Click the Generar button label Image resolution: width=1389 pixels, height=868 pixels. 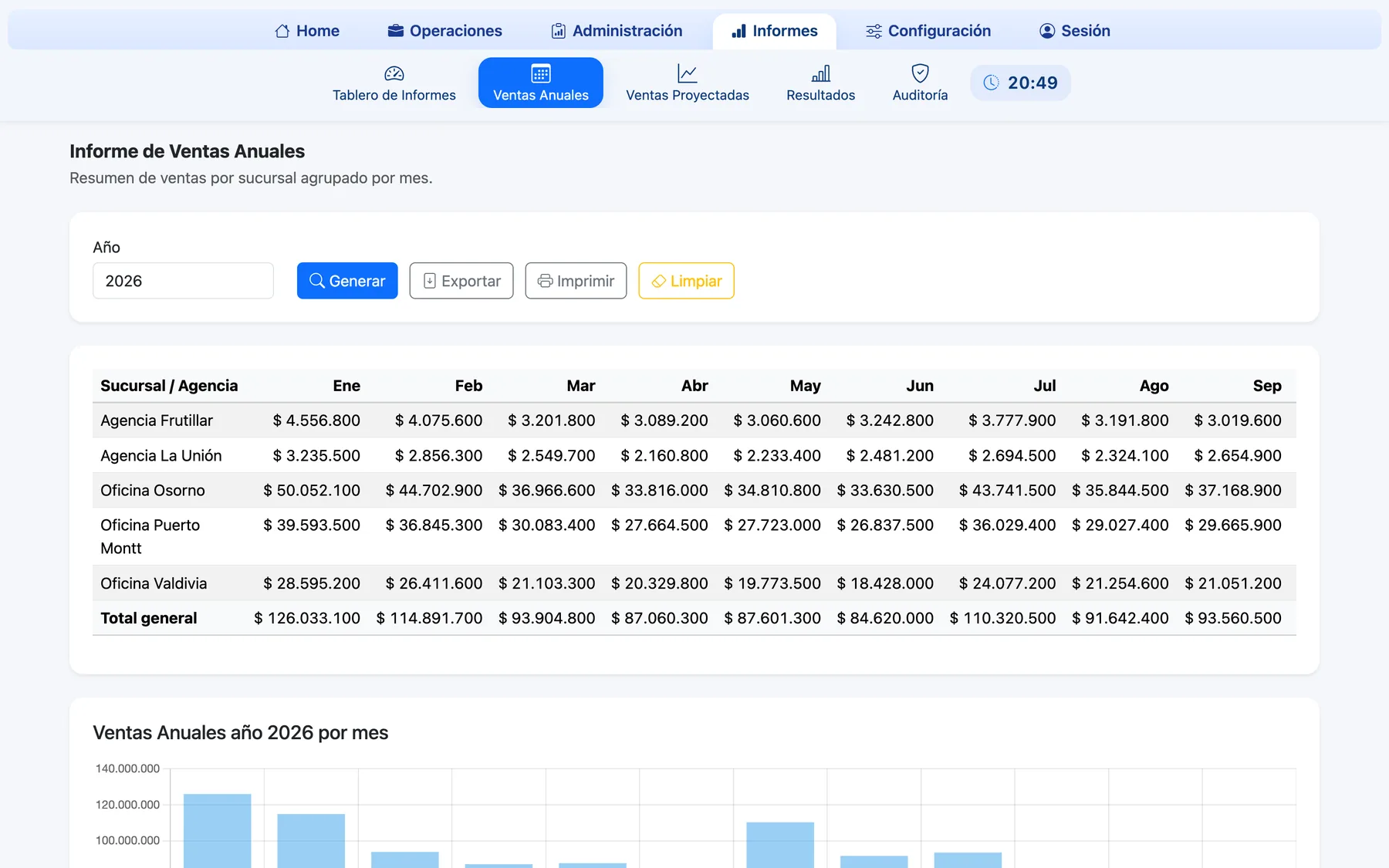[357, 281]
